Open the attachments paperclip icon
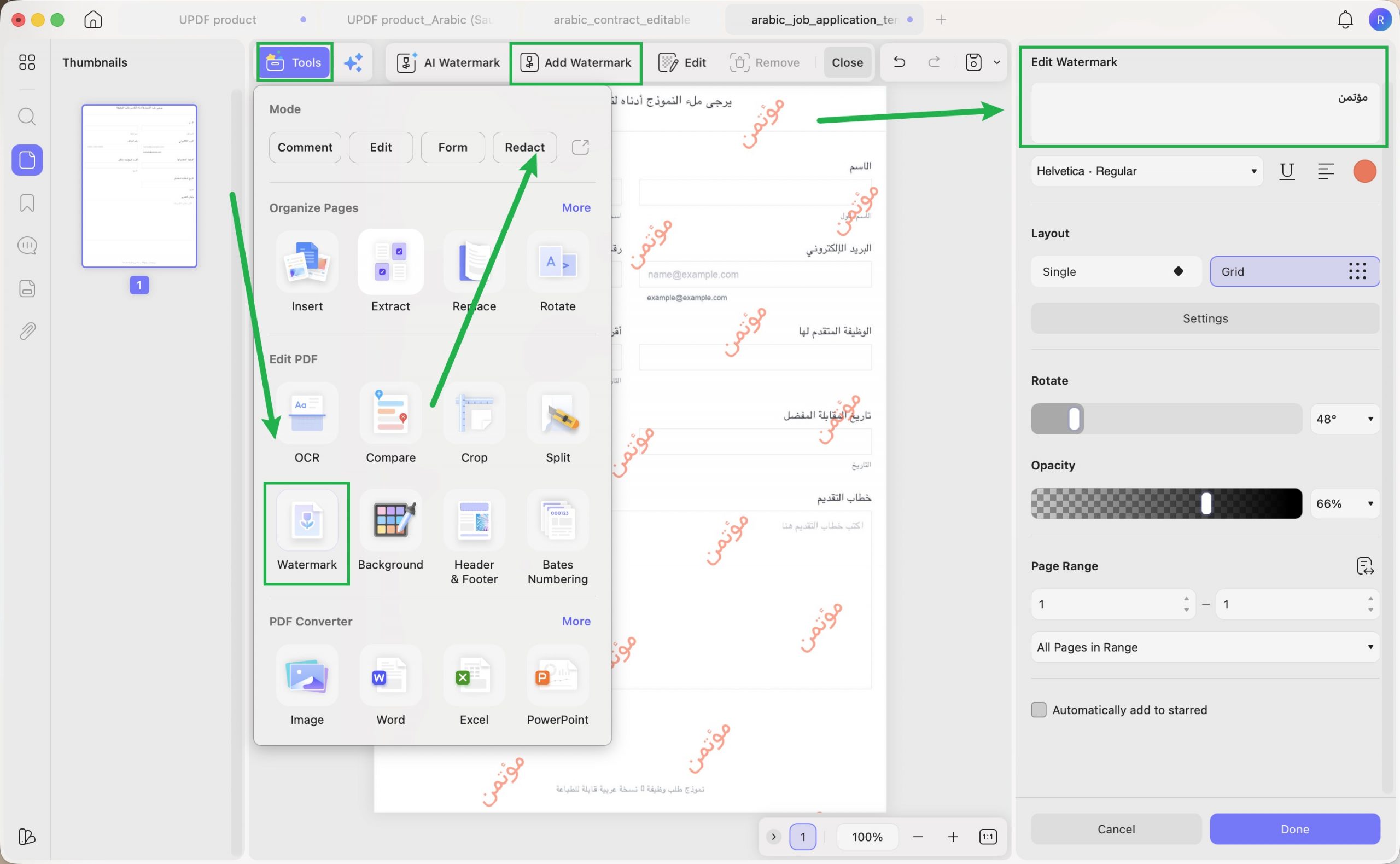This screenshot has height=864, width=1400. [x=27, y=331]
